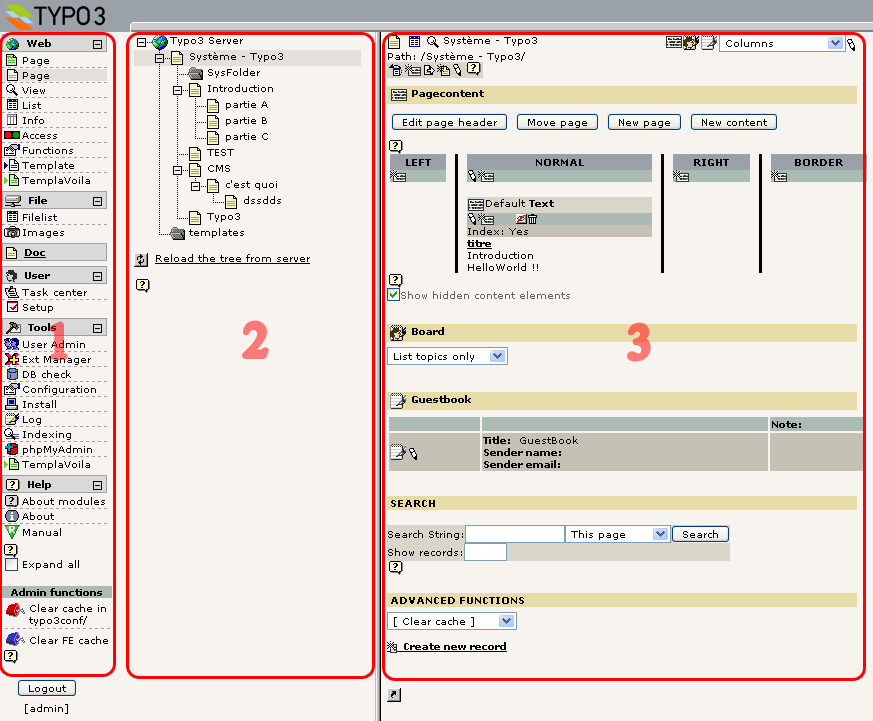Select the Task center menu item

pyautogui.click(x=54, y=292)
